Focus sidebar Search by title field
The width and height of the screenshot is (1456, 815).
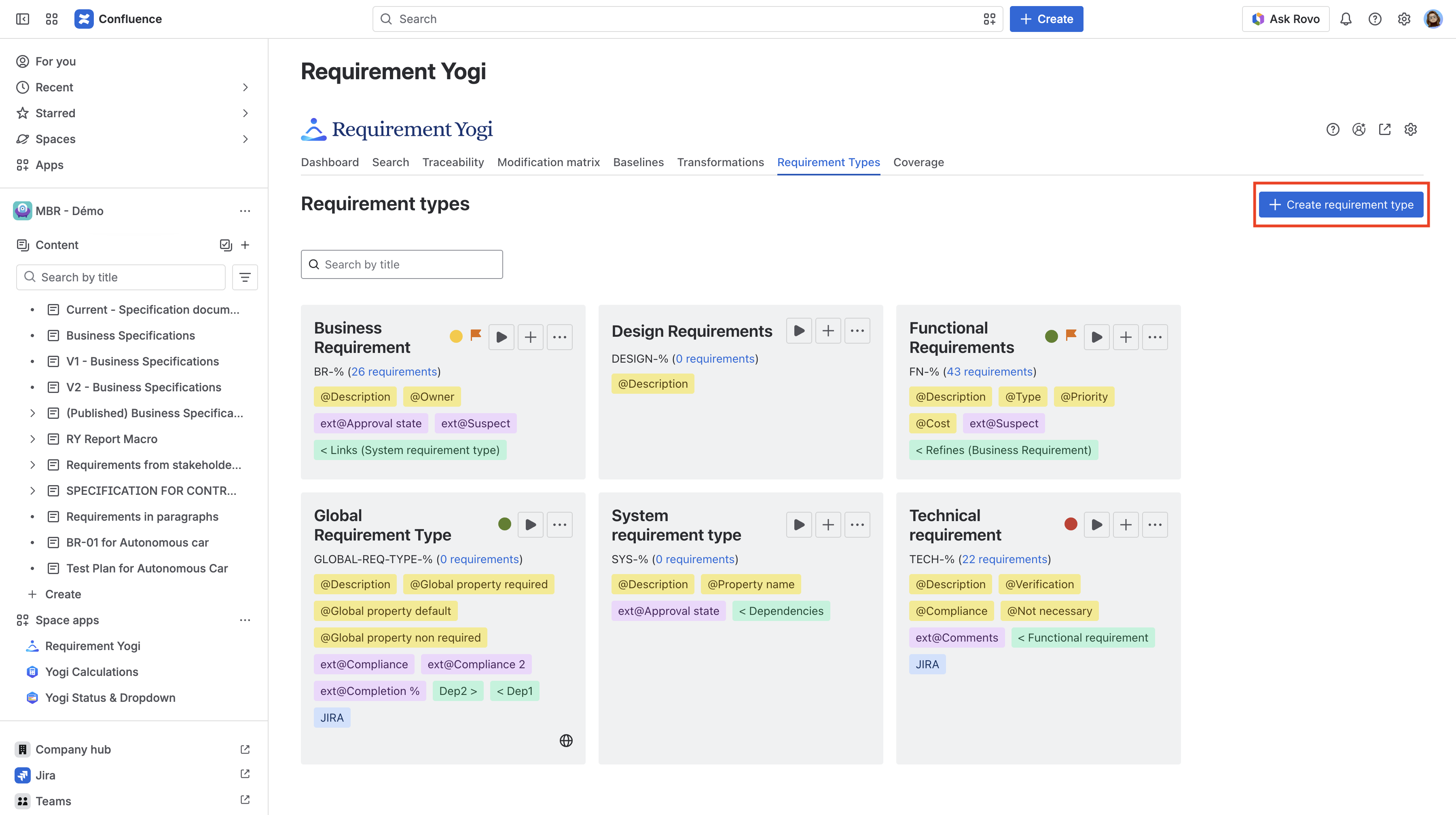(x=121, y=277)
